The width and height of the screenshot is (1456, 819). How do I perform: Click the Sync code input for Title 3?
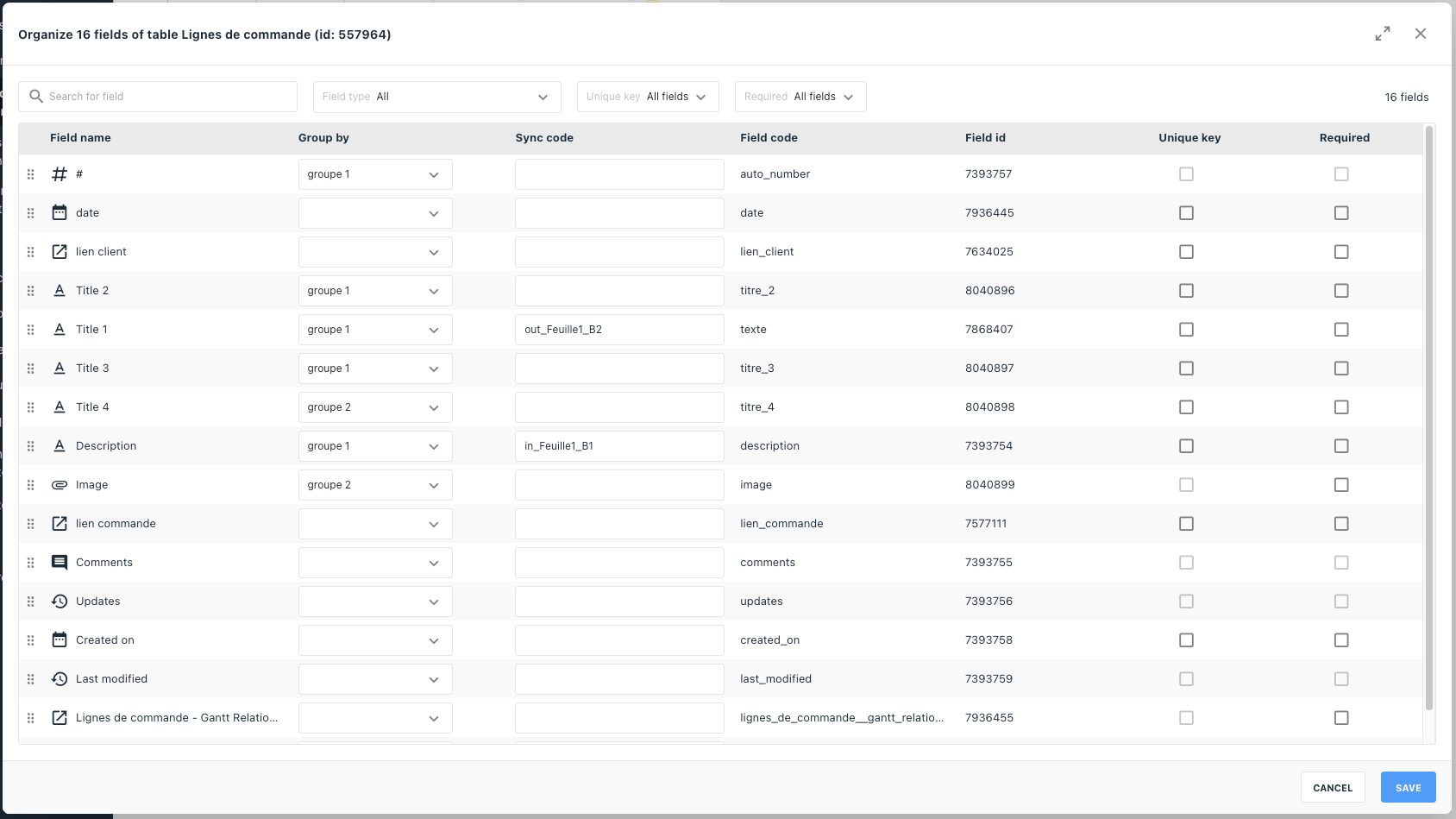(x=619, y=368)
